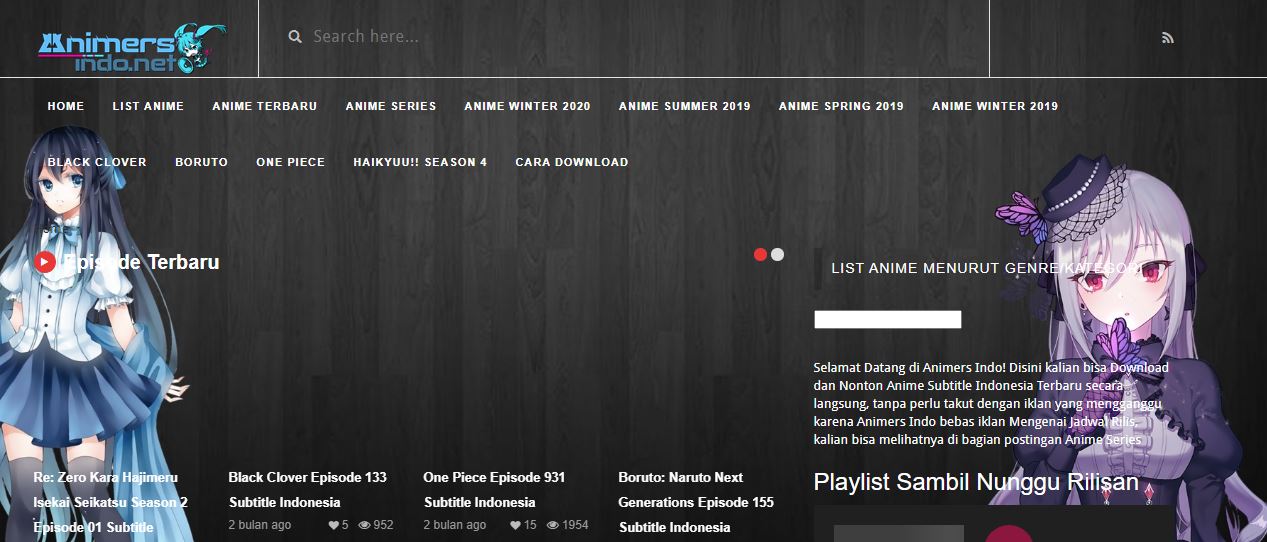The image size is (1267, 542).
Task: Go to List Anime menu item
Action: [148, 106]
